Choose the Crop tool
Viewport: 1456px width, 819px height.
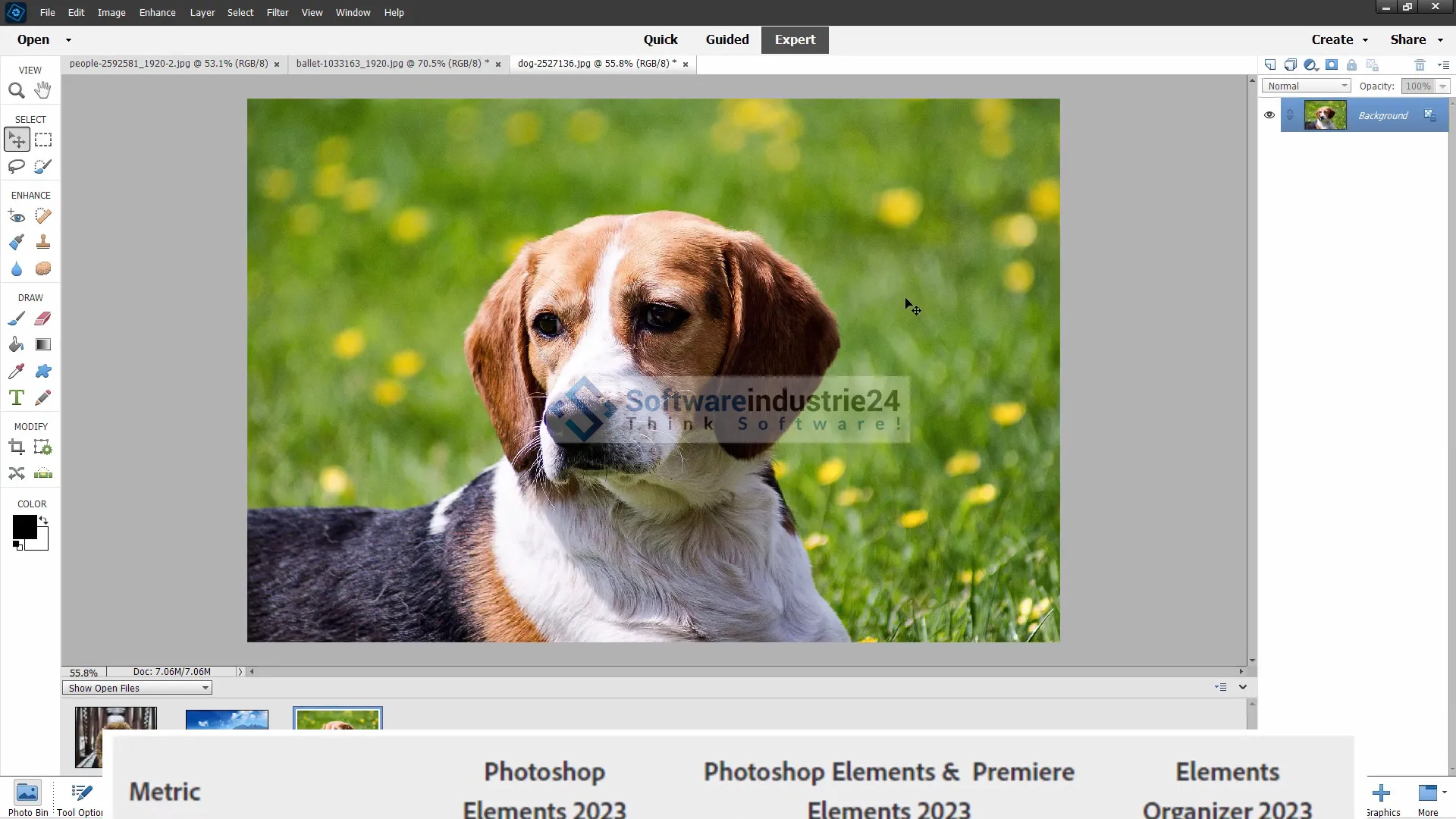pyautogui.click(x=16, y=447)
